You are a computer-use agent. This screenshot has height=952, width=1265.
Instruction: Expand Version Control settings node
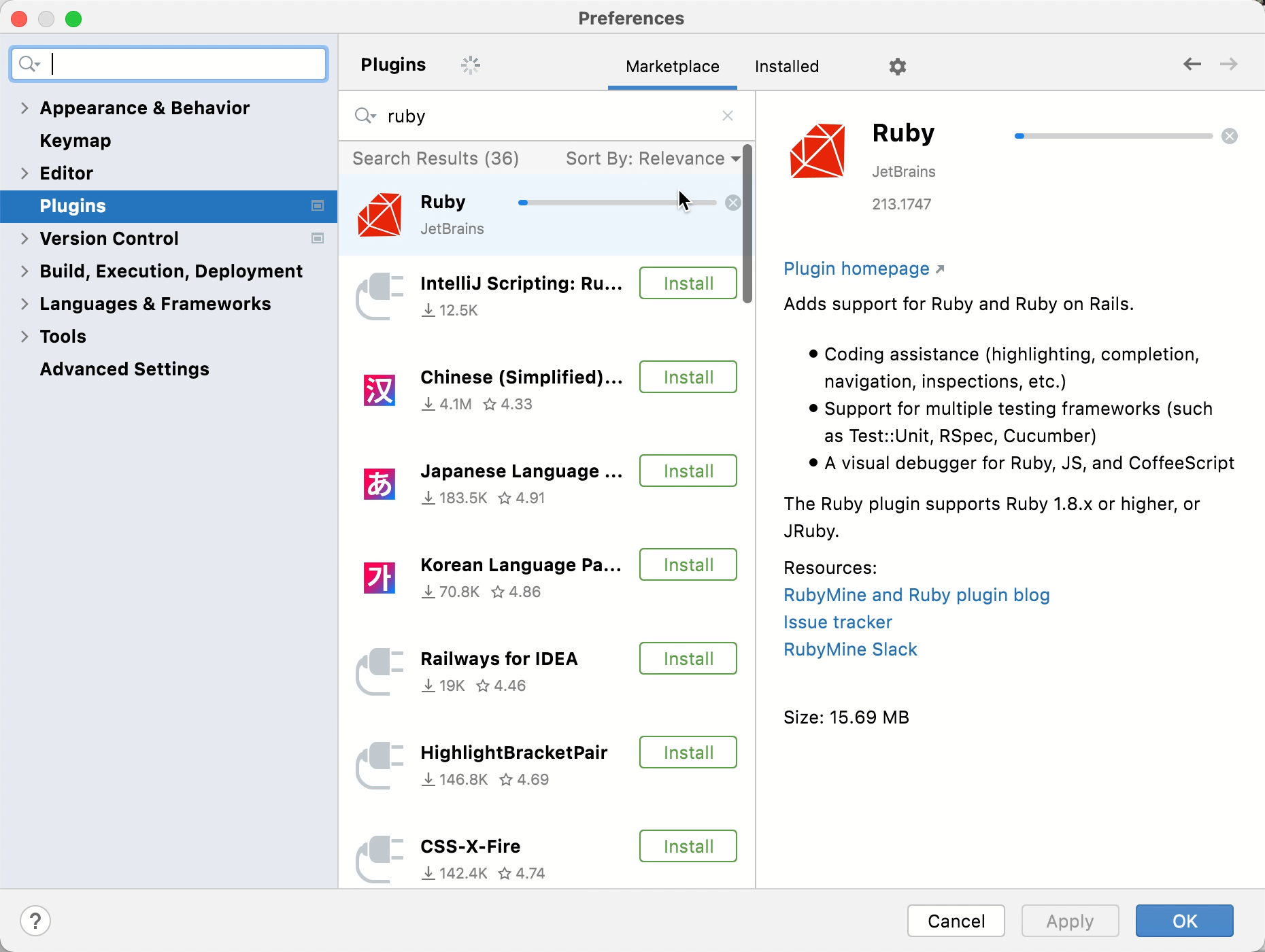click(24, 239)
